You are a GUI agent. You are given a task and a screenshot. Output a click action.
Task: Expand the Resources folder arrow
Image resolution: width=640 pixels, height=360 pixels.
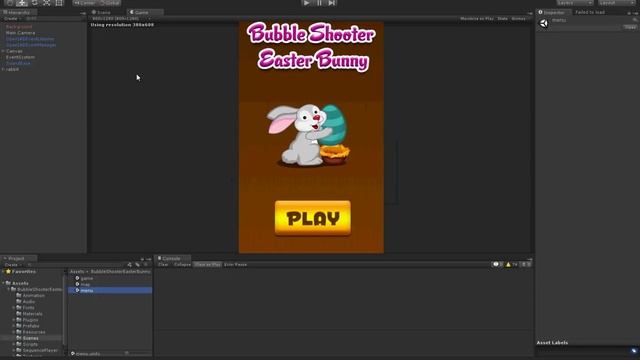(x=13, y=332)
